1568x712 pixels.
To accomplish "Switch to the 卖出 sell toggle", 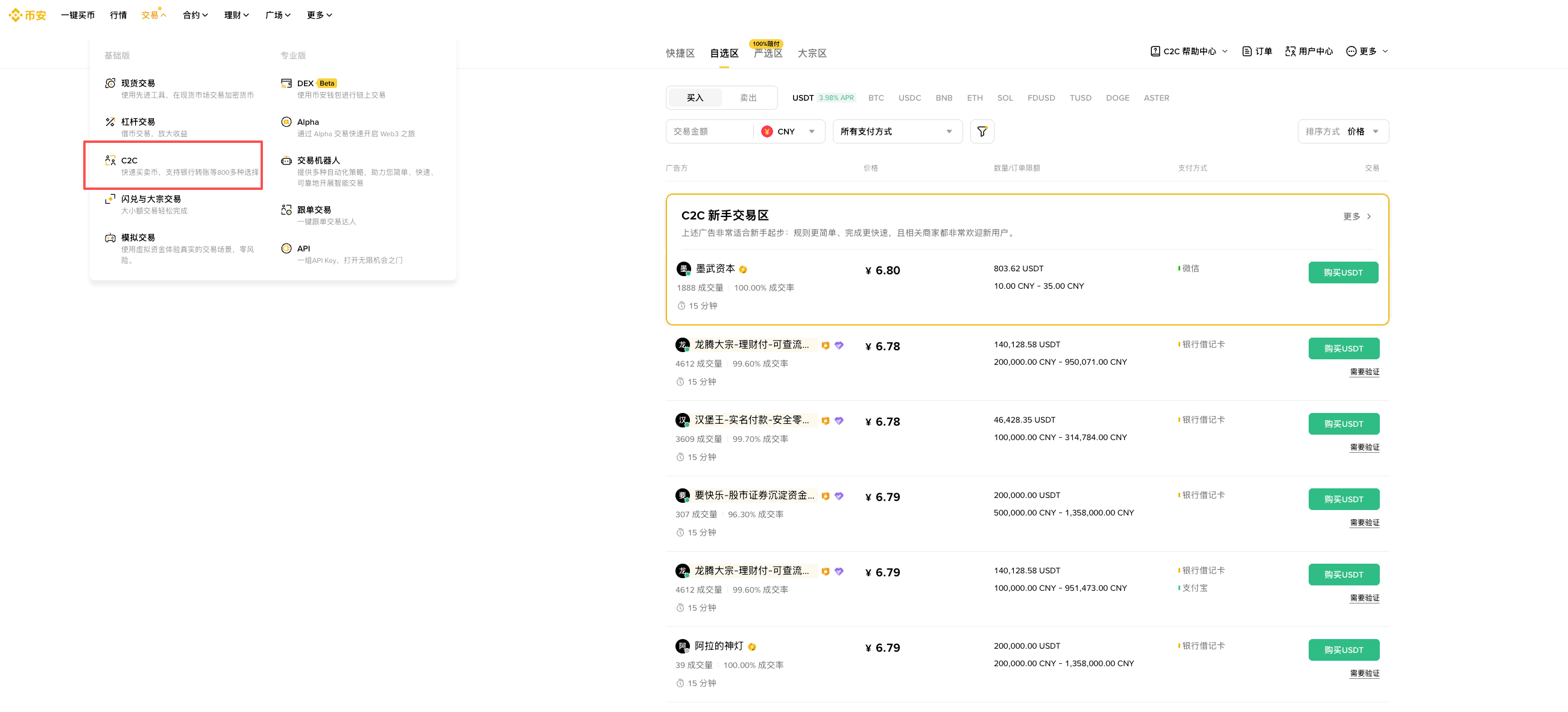I will 748,98.
